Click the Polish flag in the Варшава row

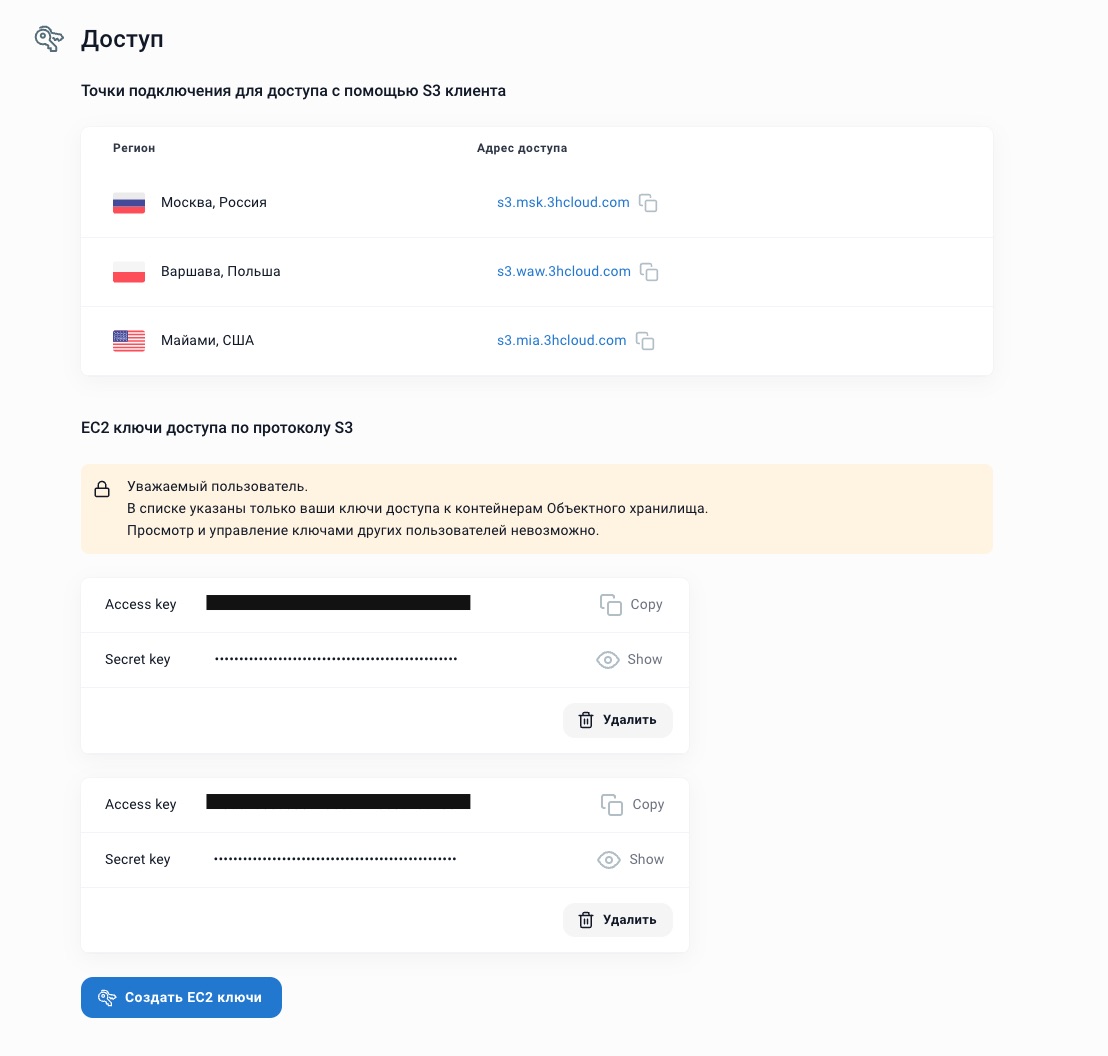tap(129, 272)
